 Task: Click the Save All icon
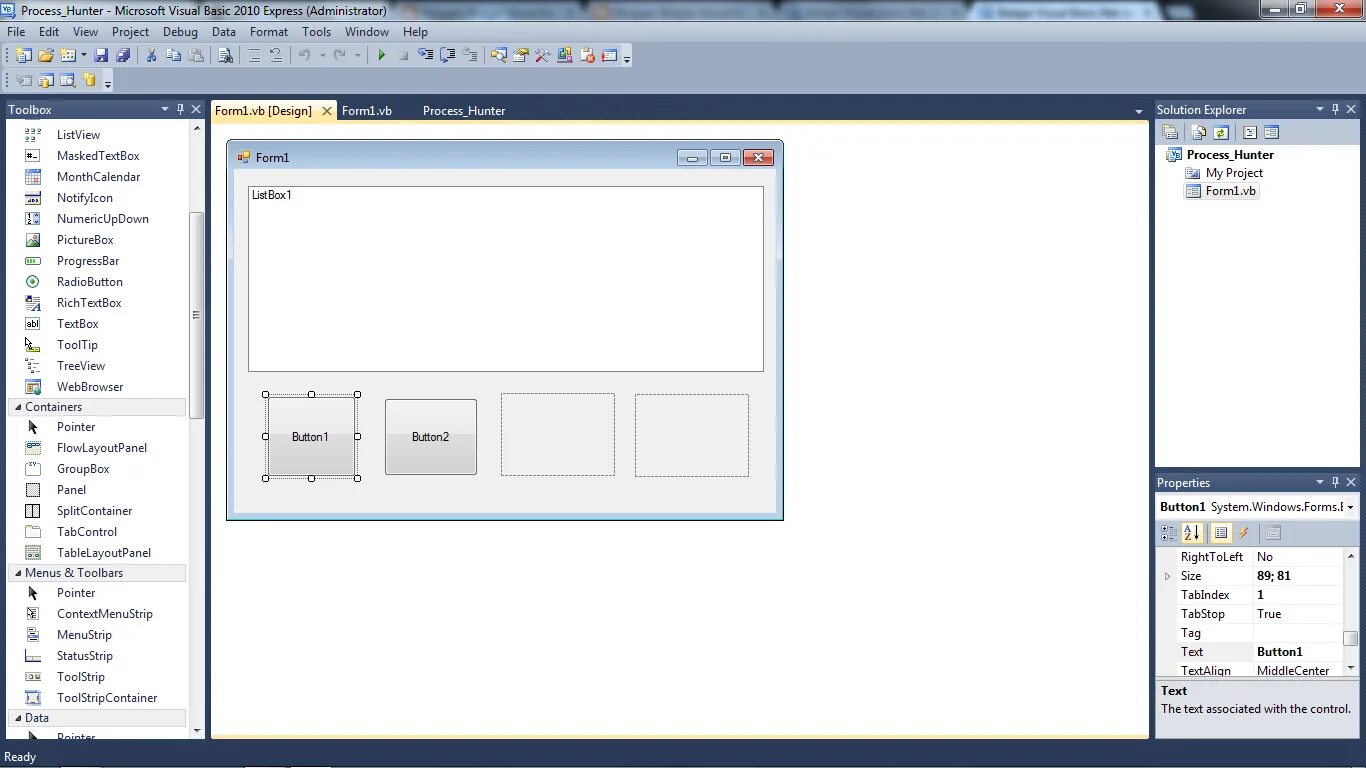pyautogui.click(x=123, y=55)
